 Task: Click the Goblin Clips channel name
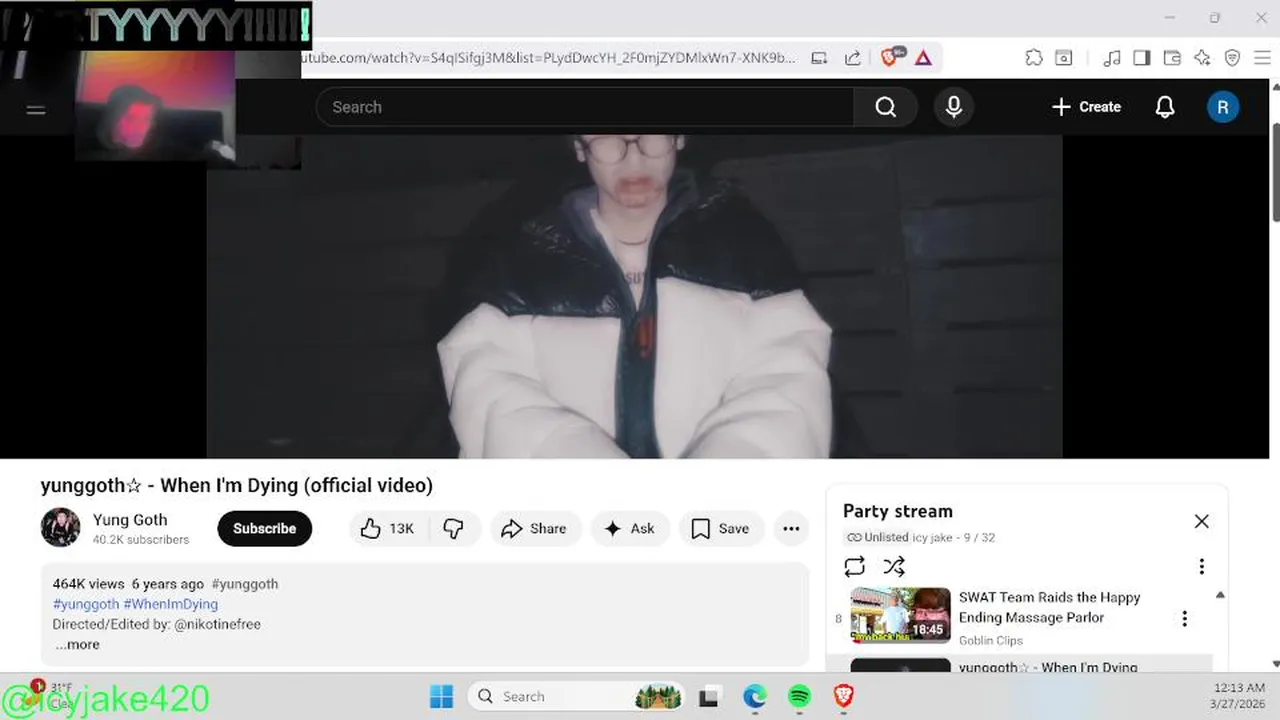click(x=991, y=640)
